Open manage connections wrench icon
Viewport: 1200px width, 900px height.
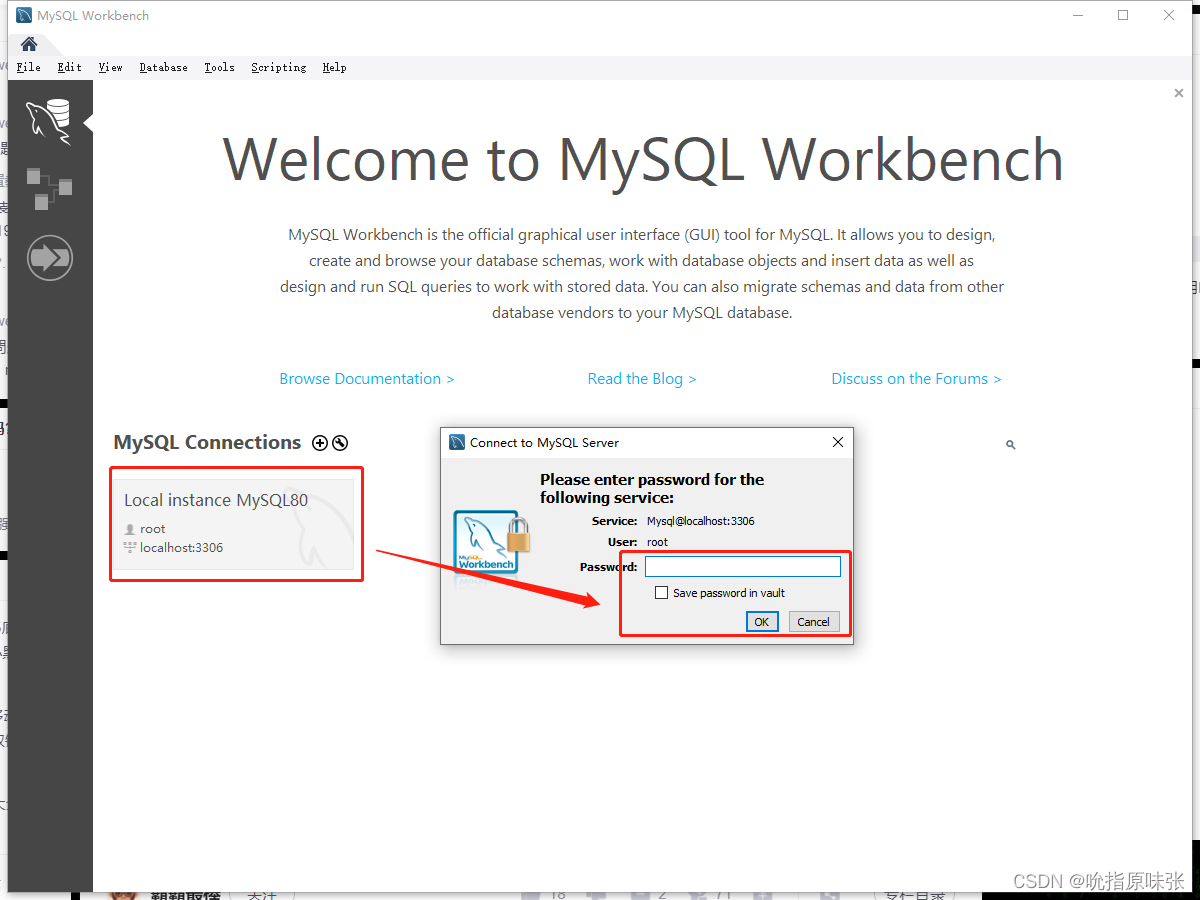click(x=340, y=443)
